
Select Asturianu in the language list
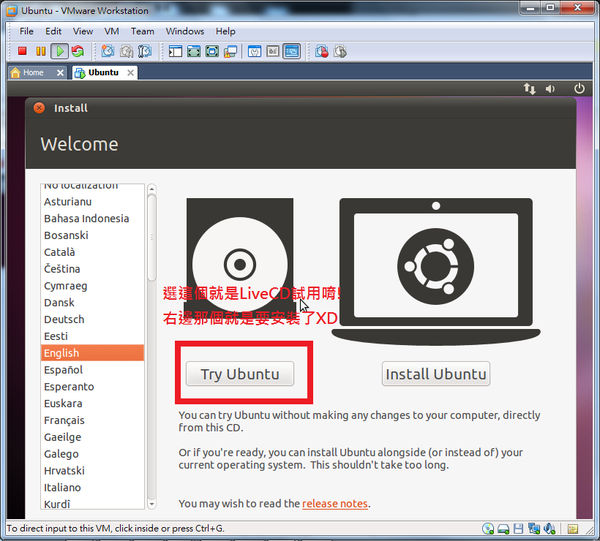pos(92,202)
